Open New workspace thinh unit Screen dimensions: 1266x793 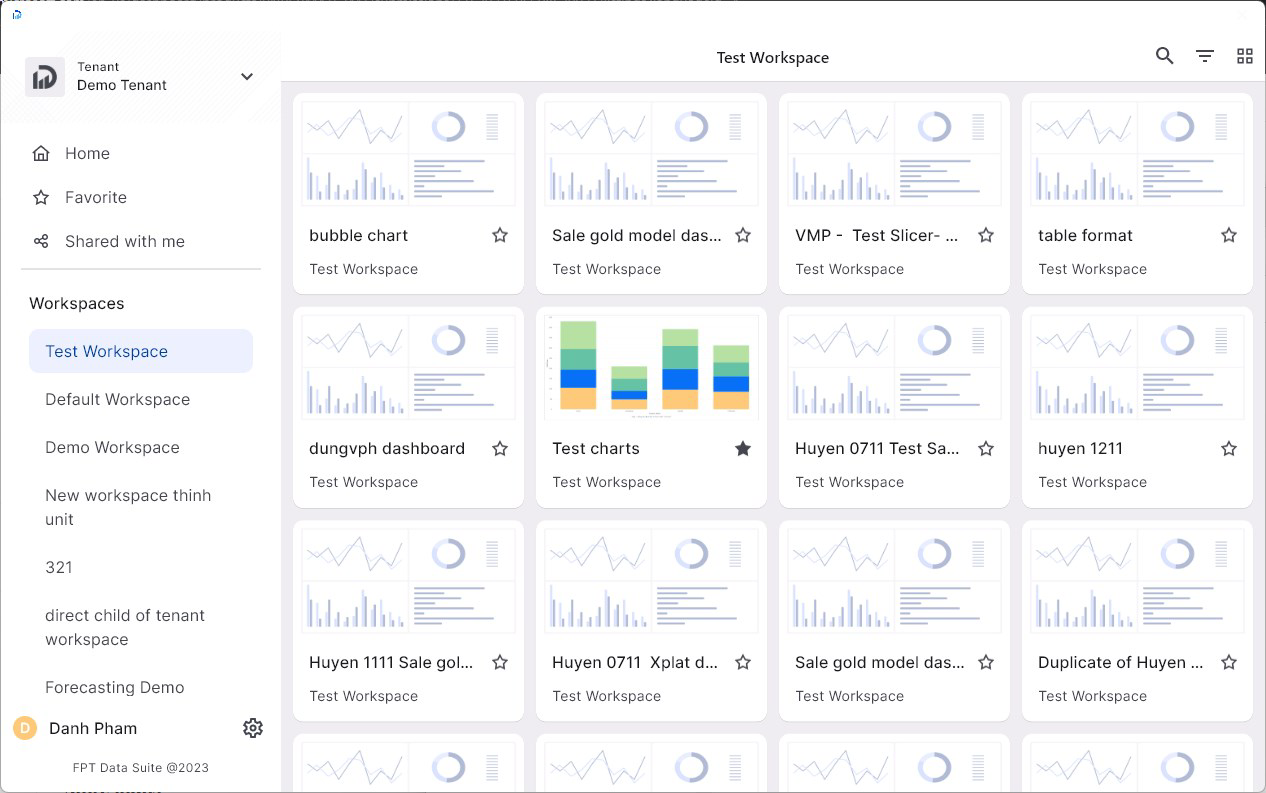141,507
